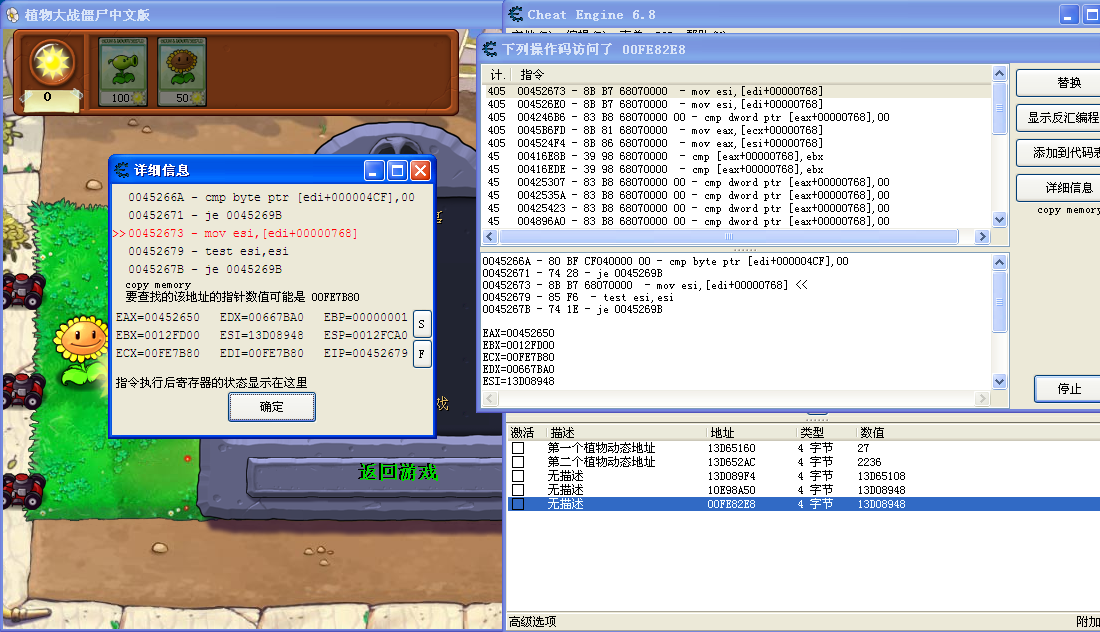Screen dimensions: 1100x632
Task: Click the register pane scroll up arrow
Action: point(1000,262)
